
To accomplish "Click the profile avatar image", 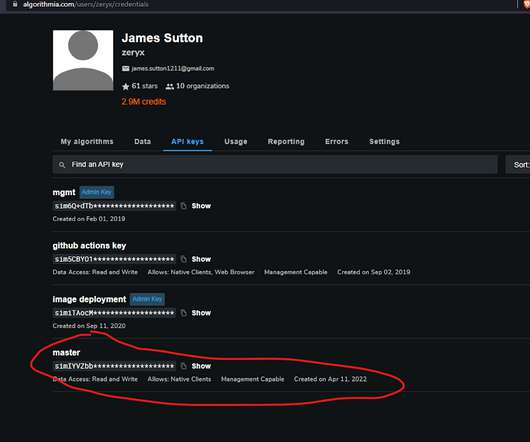I will (83, 60).
